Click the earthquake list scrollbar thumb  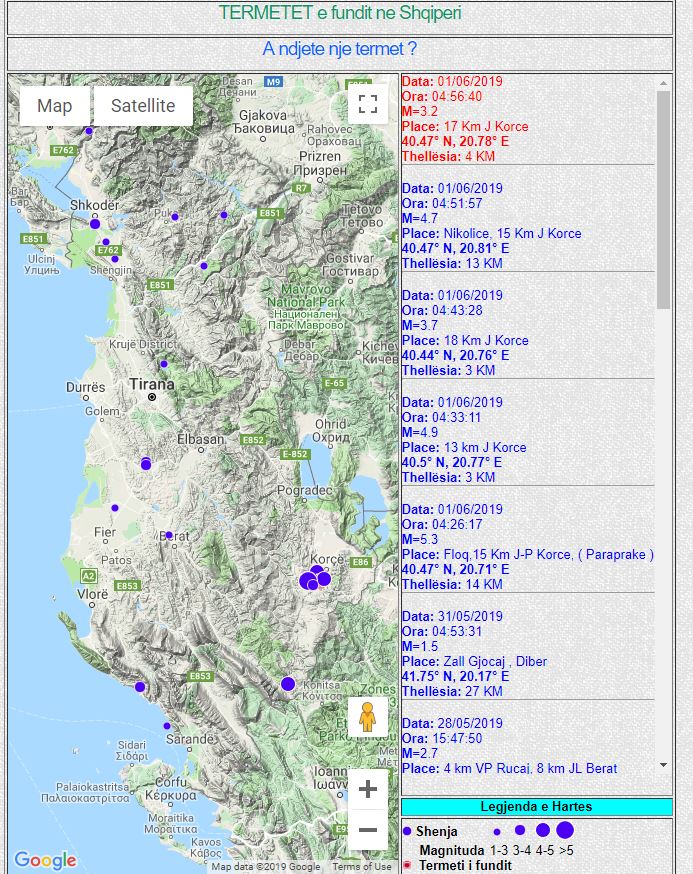click(x=664, y=198)
